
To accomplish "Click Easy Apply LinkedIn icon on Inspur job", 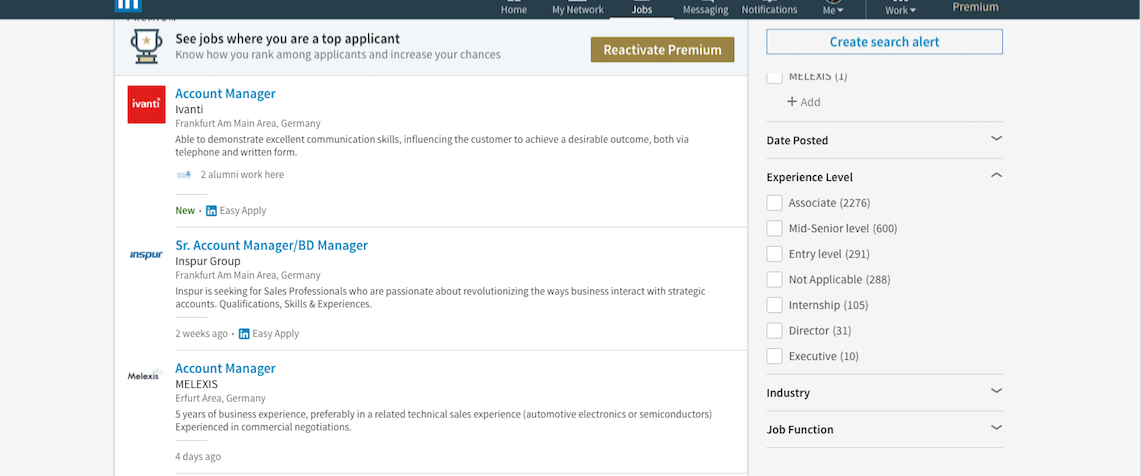I will [244, 334].
